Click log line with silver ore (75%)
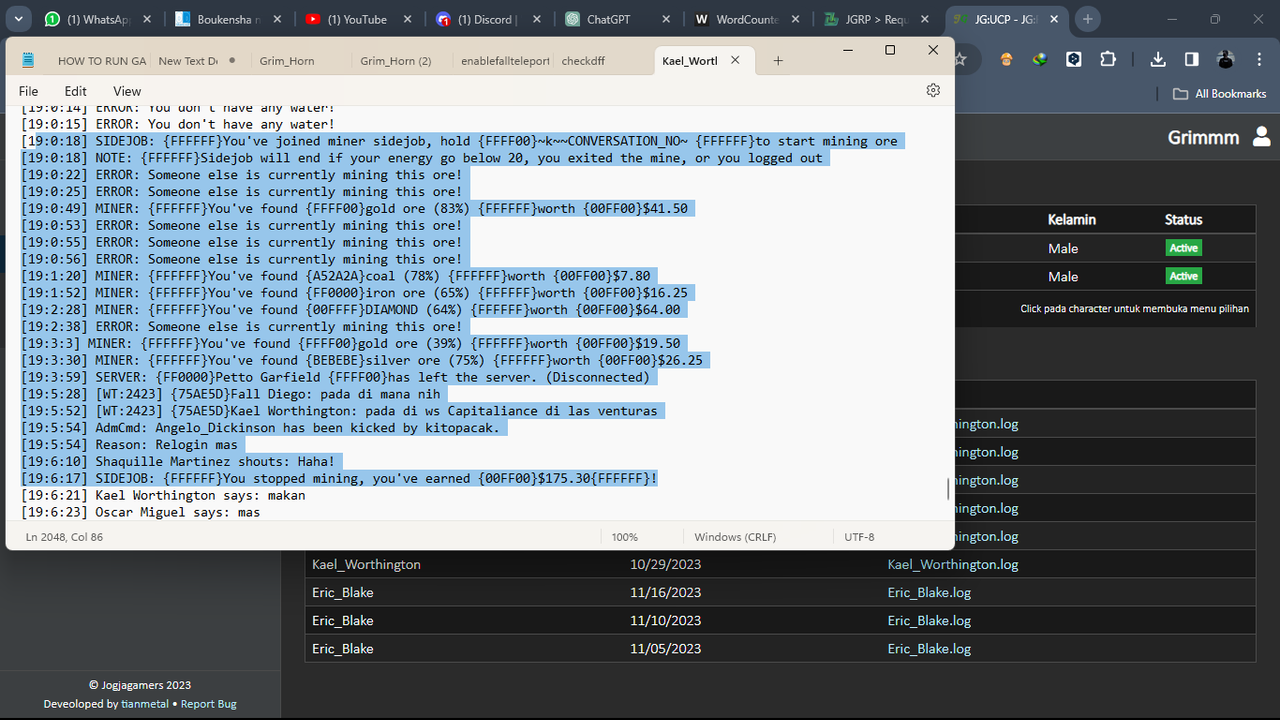1280x720 pixels. (361, 360)
